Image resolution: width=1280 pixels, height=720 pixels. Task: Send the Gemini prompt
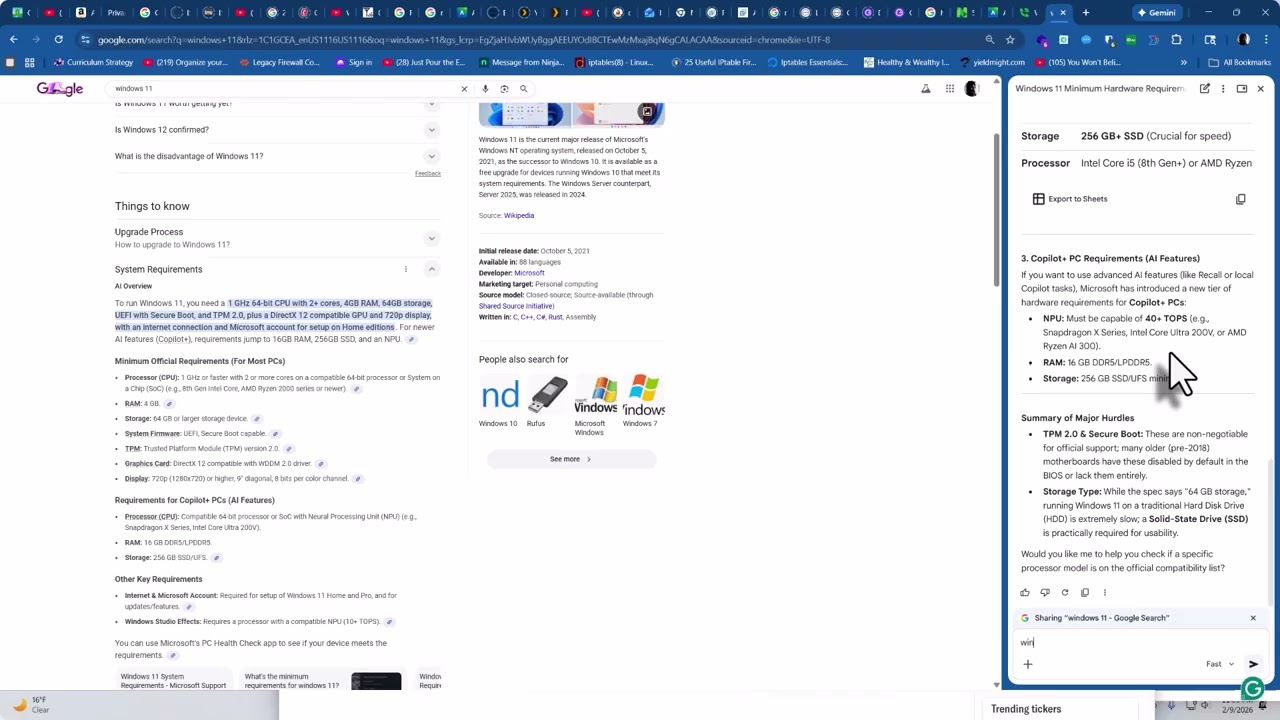1253,664
